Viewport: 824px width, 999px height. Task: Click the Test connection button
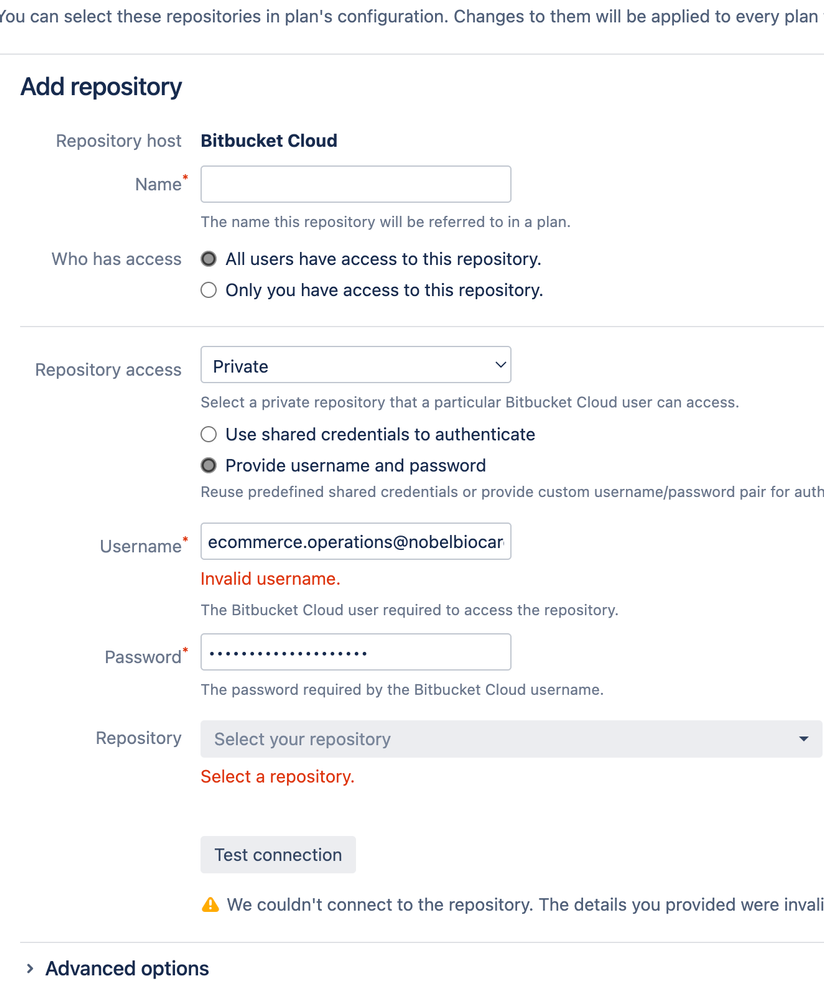point(278,855)
